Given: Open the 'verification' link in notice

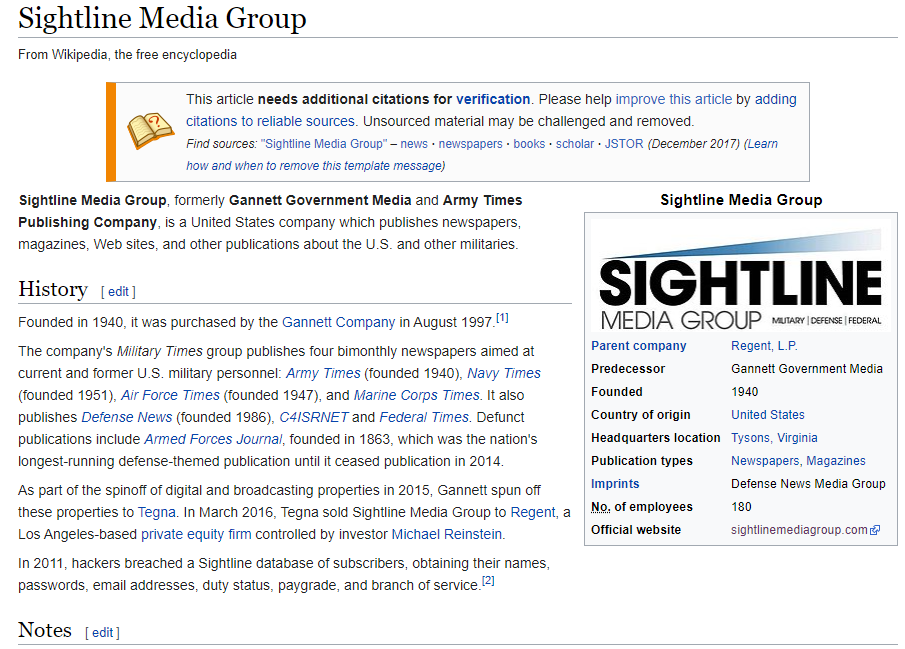Looking at the screenshot, I should pyautogui.click(x=493, y=99).
